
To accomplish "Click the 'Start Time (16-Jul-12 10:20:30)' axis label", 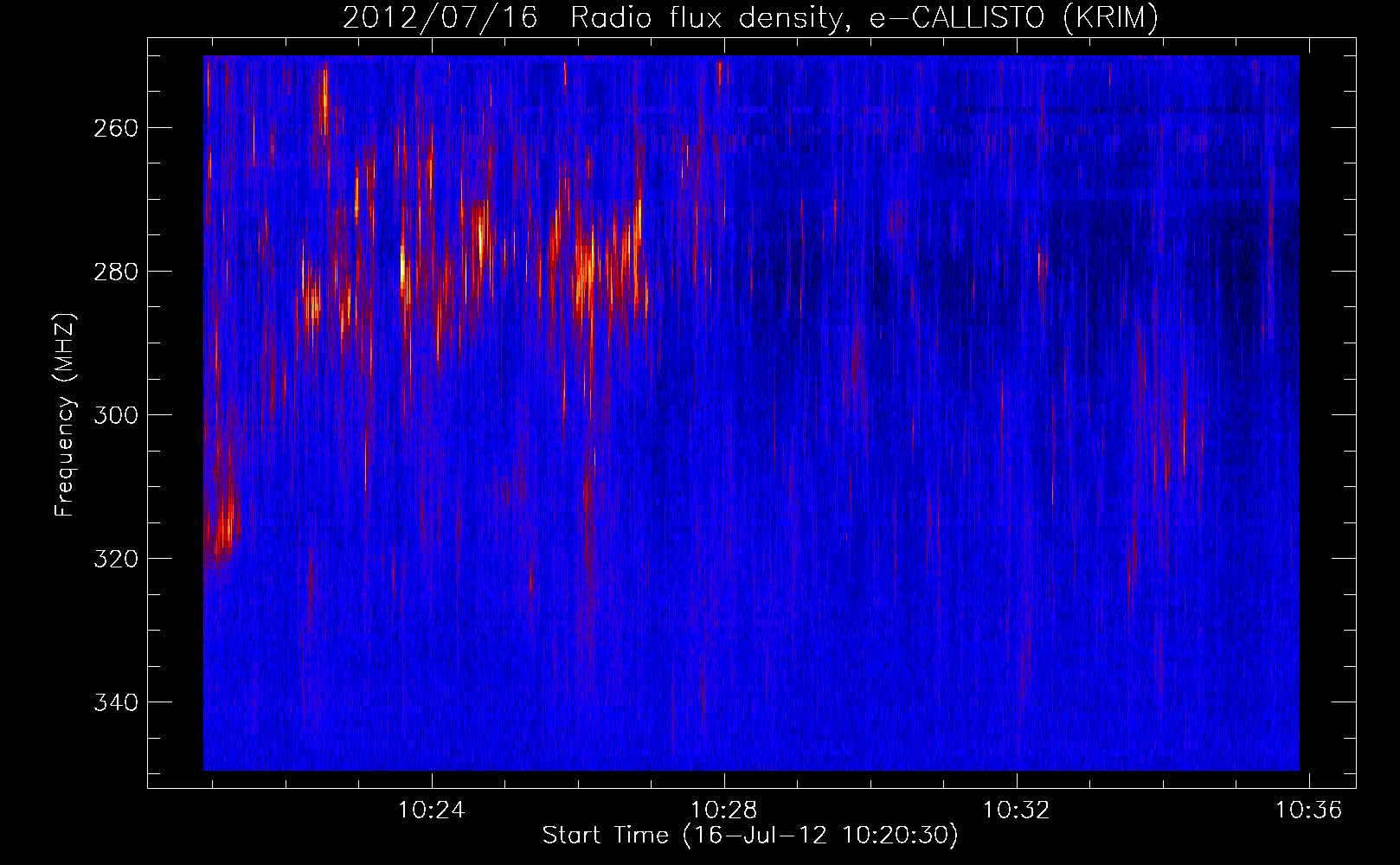I will 750,836.
